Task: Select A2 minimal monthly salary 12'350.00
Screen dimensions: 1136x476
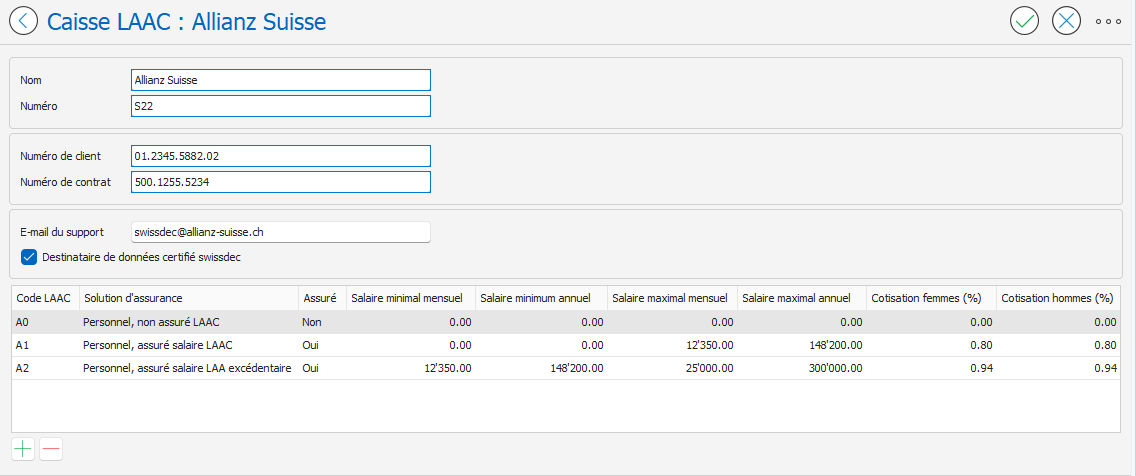Action: [x=410, y=368]
